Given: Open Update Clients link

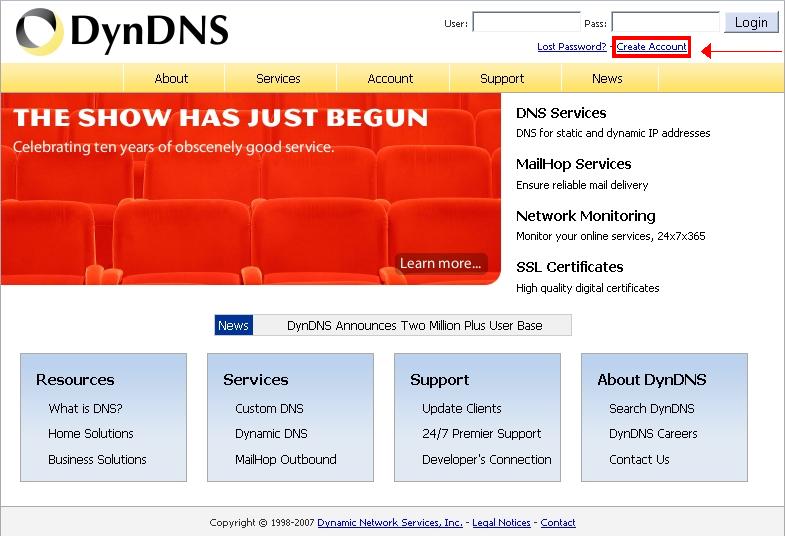Looking at the screenshot, I should coord(462,408).
